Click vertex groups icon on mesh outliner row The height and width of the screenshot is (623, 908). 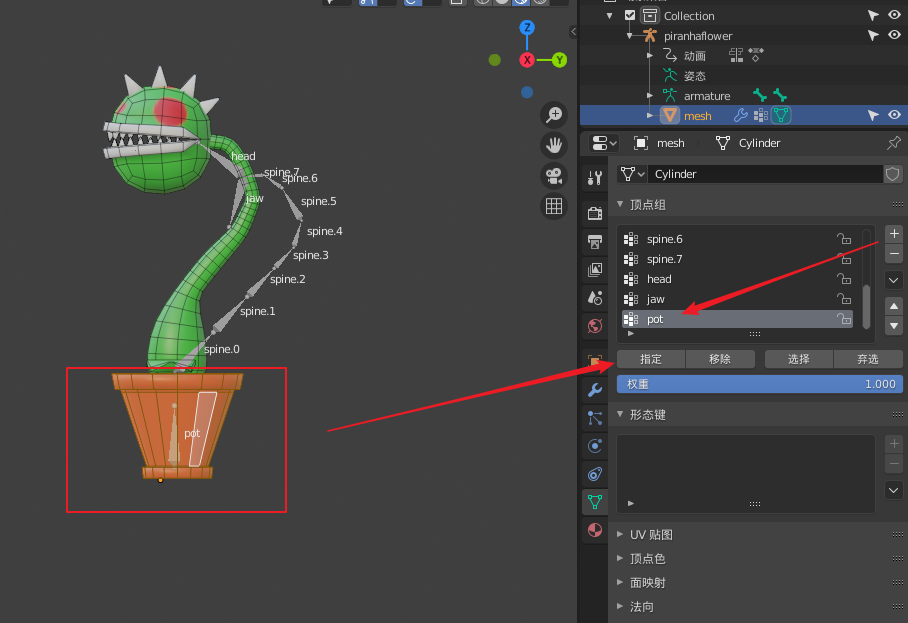coord(761,115)
